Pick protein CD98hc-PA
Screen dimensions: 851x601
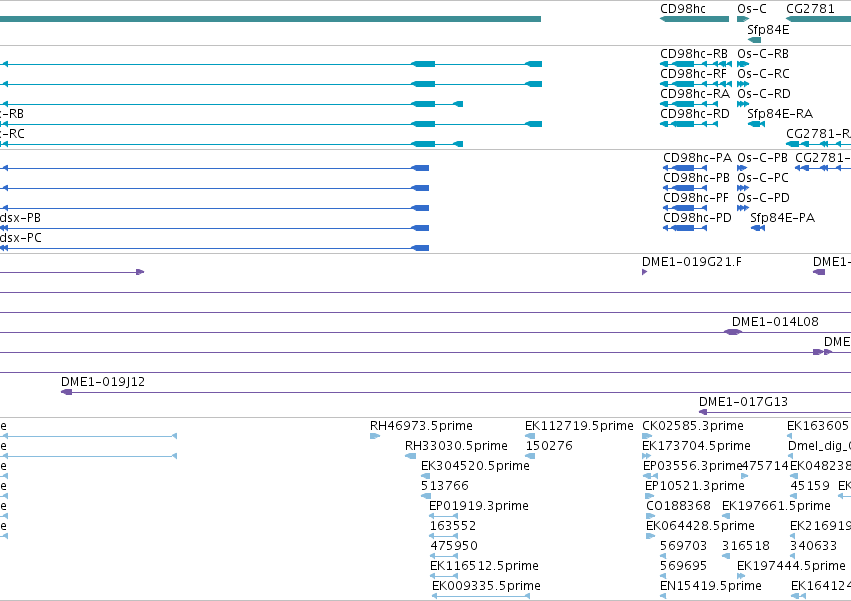point(685,168)
